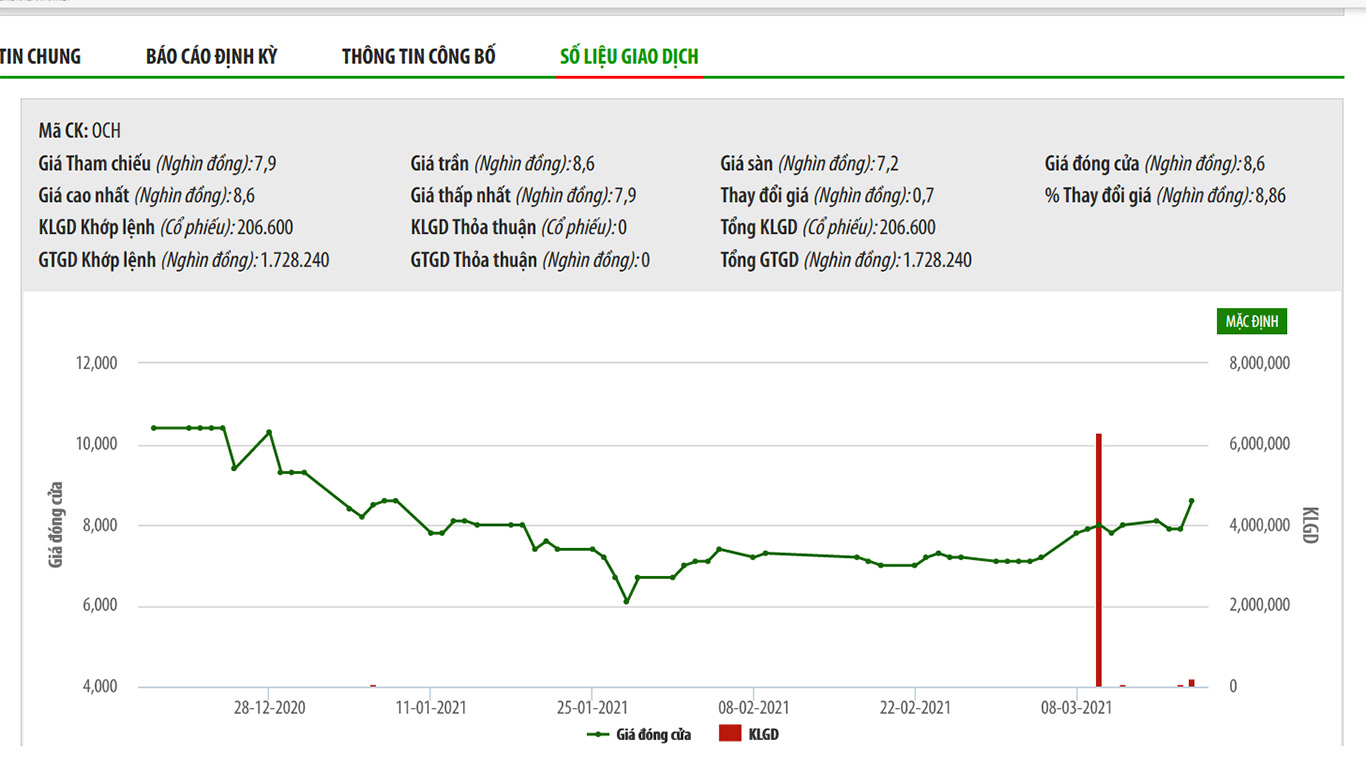Viewport: 1366px width, 767px height.
Task: Switch to the TIN CHUNG tab
Action: [x=40, y=57]
